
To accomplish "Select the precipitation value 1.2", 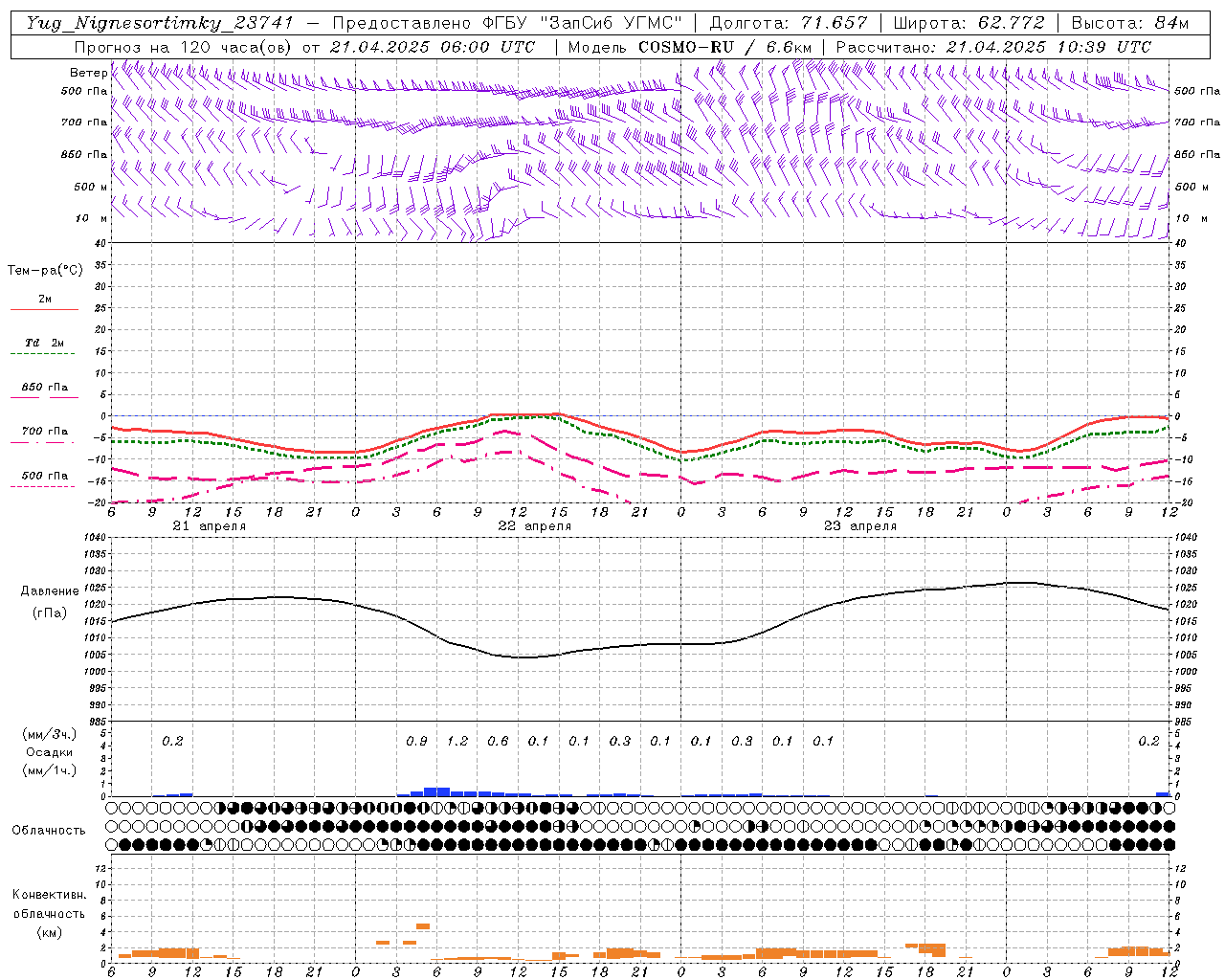I will (x=457, y=741).
